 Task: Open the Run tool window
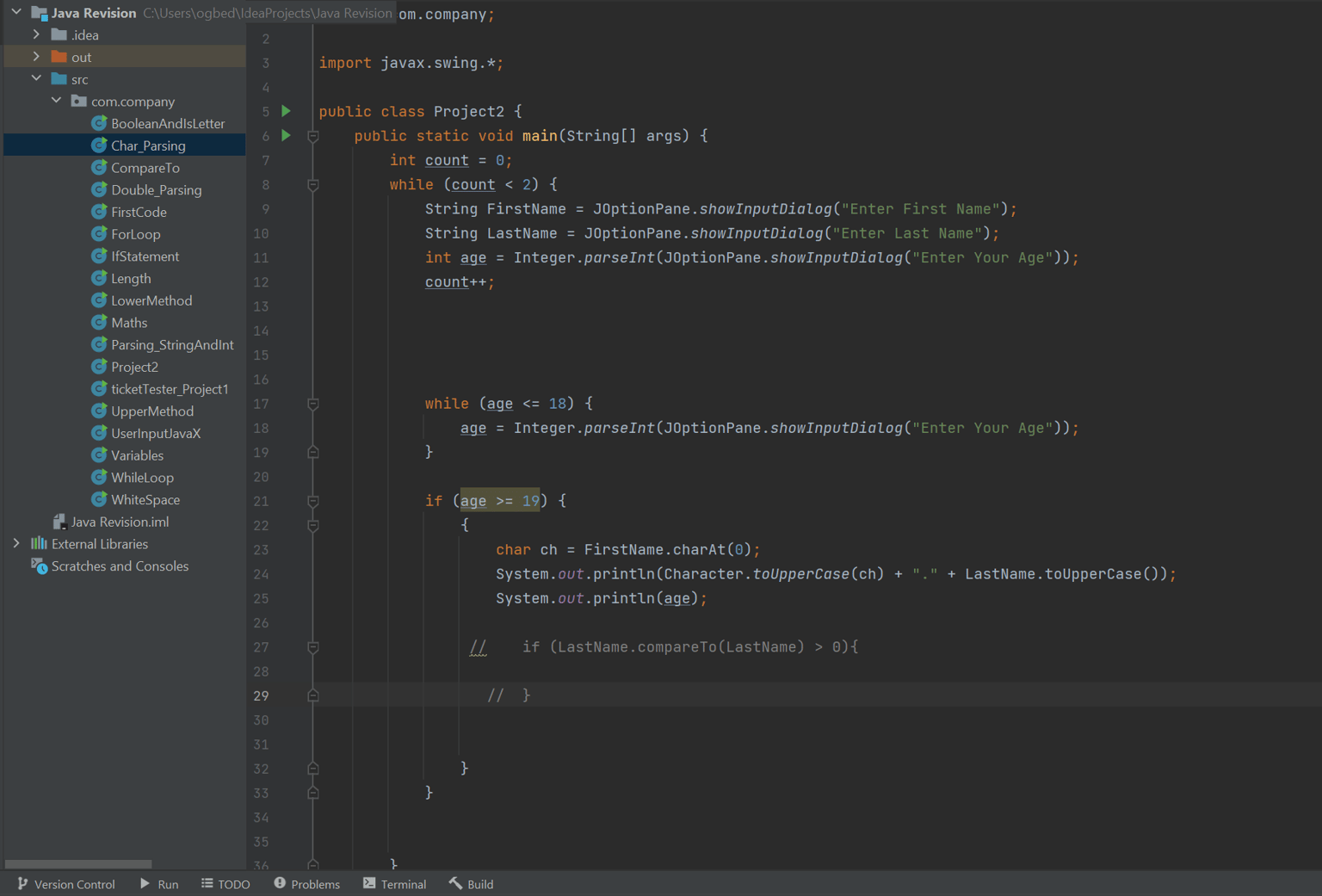pos(159,884)
